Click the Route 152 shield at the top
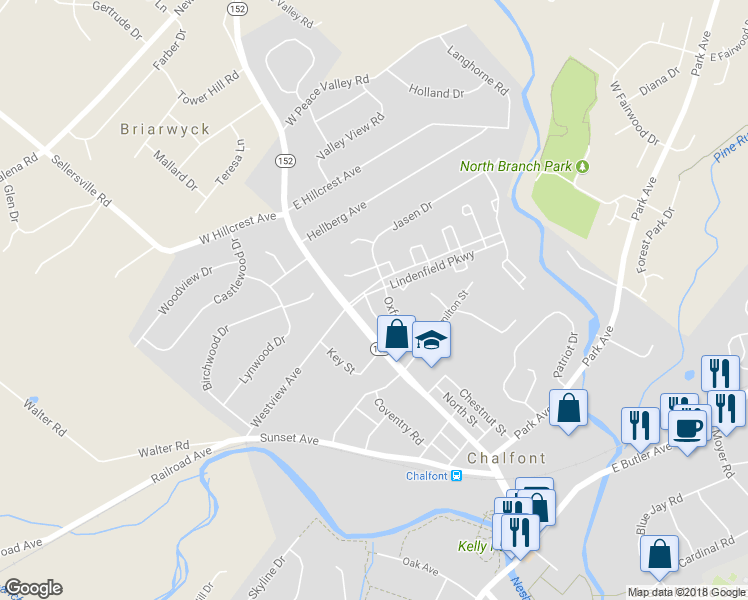 tap(237, 9)
